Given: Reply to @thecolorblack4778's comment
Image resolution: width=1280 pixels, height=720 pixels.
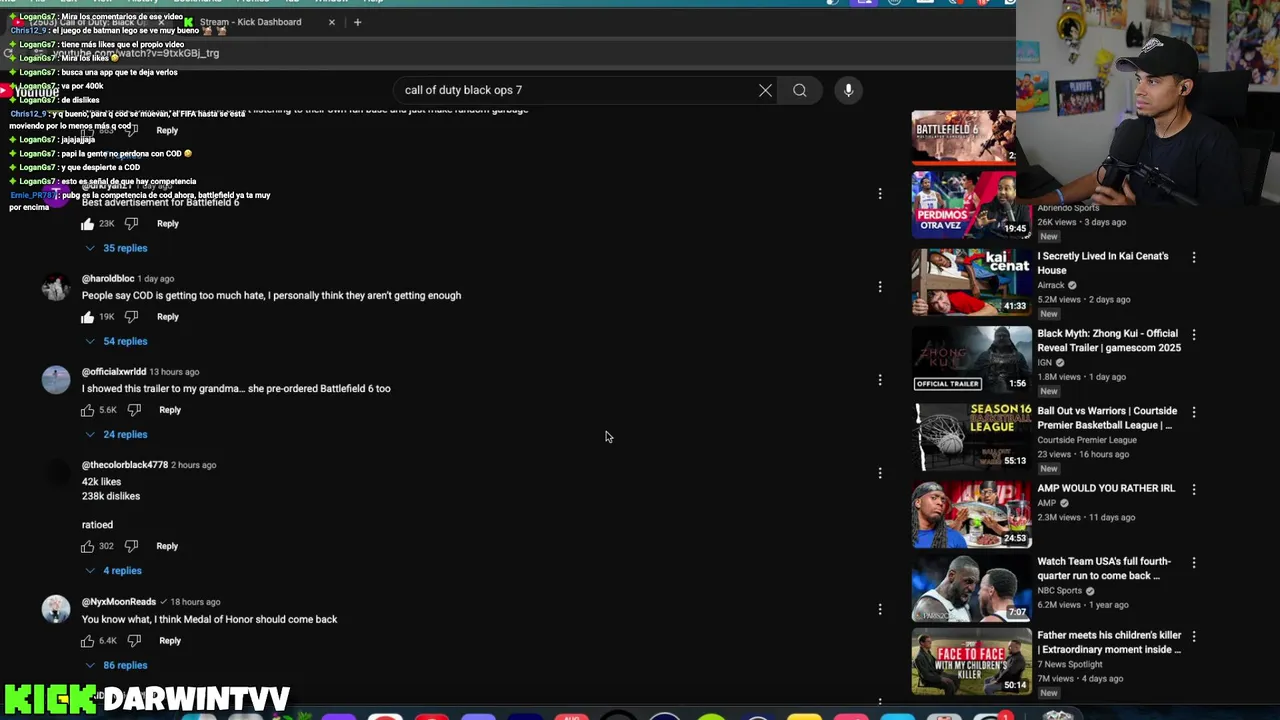Looking at the screenshot, I should tap(167, 546).
